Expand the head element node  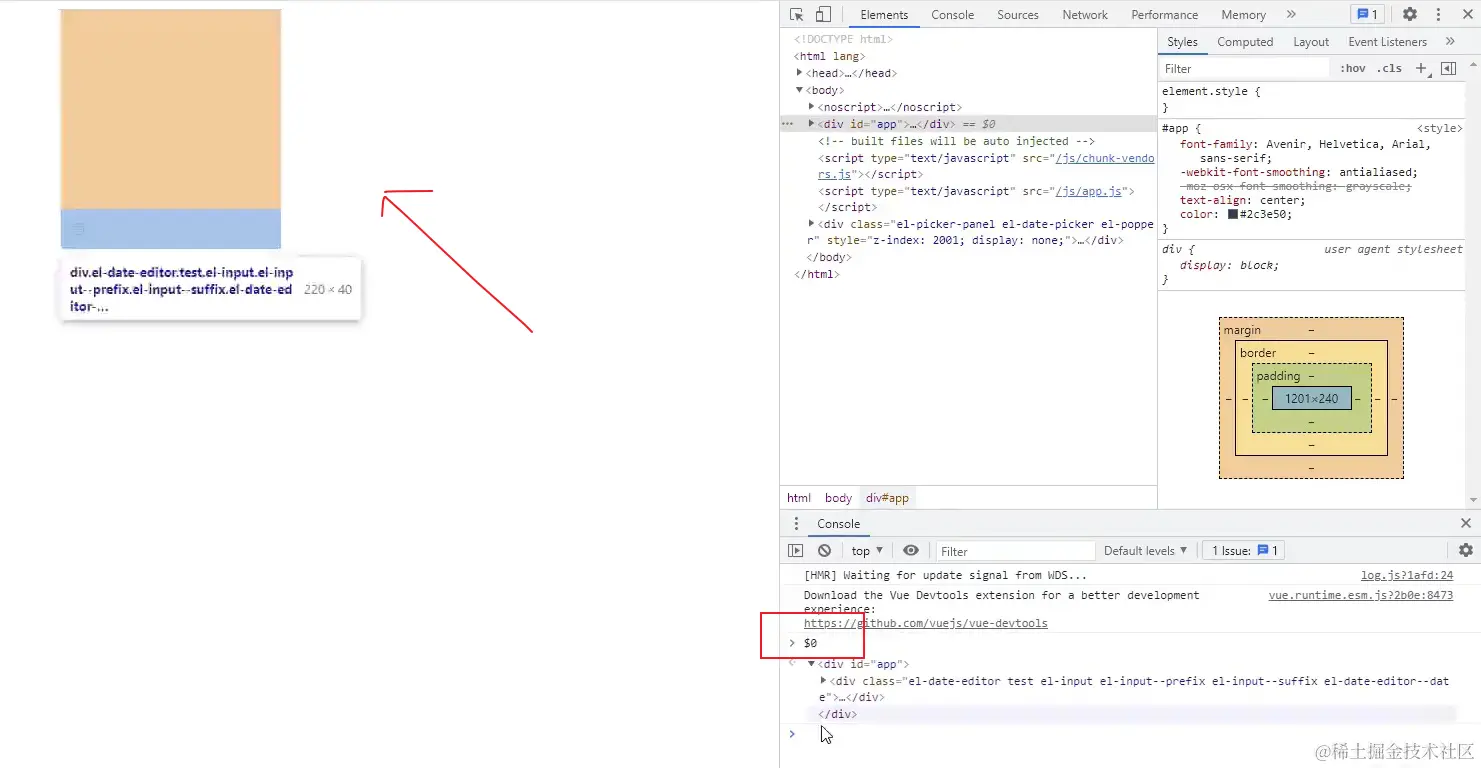click(x=799, y=73)
